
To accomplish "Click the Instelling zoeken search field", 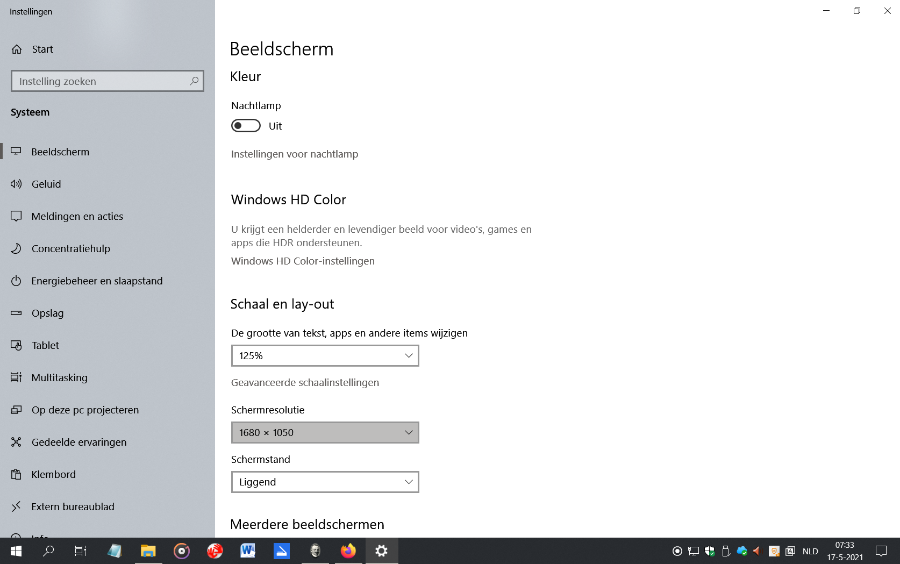I will (98, 81).
